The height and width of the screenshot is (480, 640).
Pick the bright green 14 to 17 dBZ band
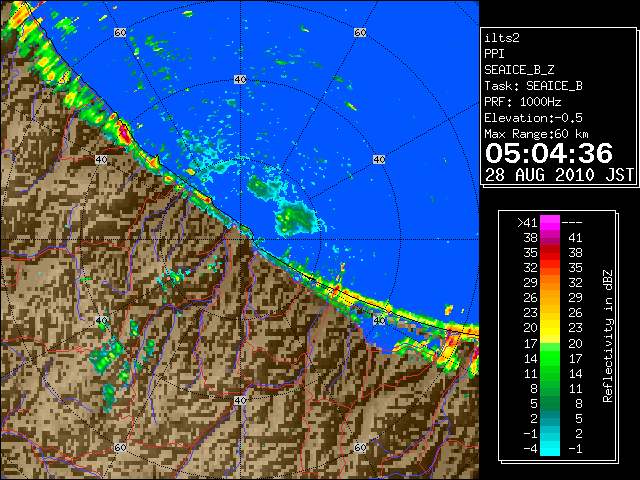(550, 358)
